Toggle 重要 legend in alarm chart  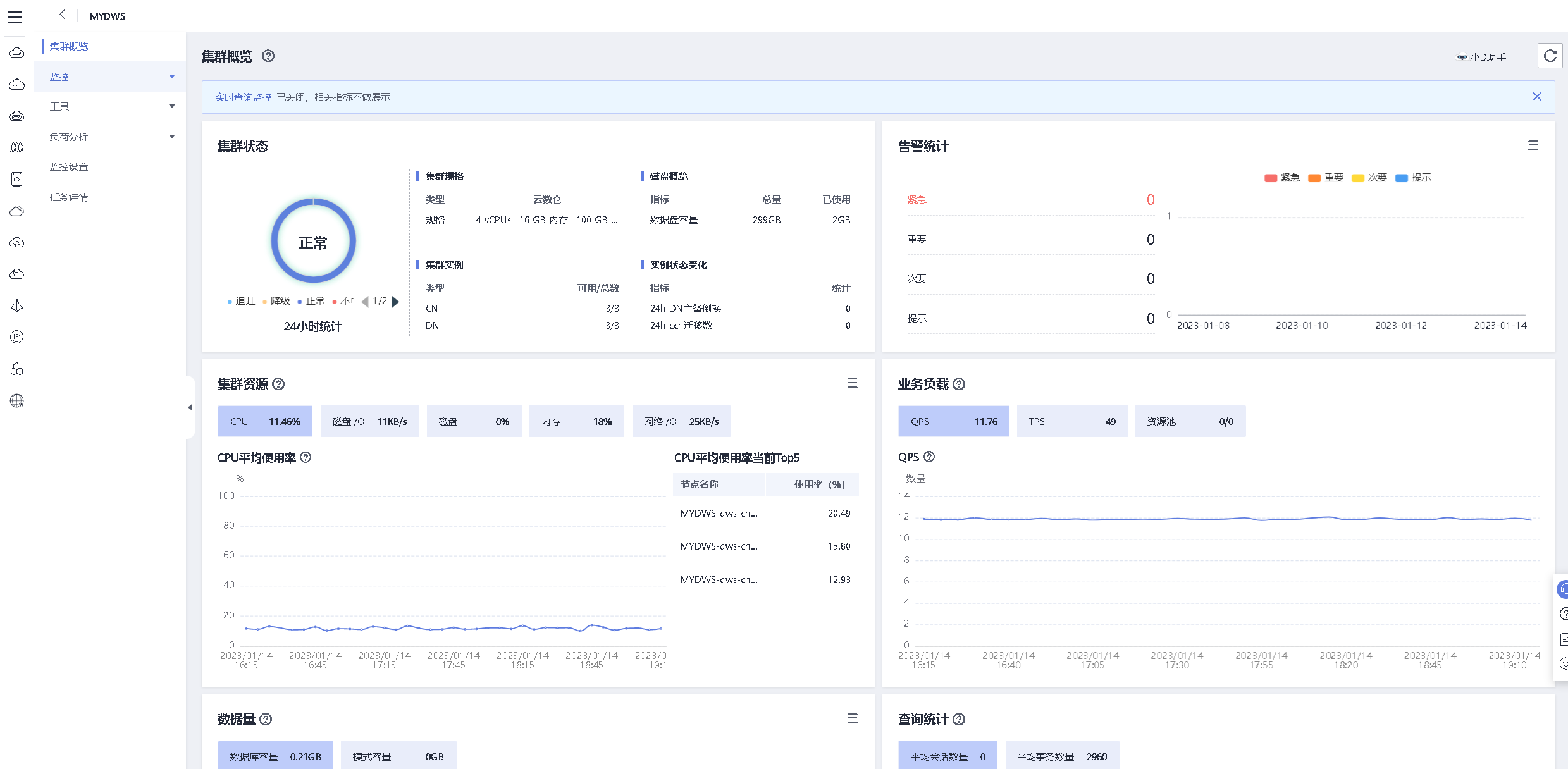(1325, 178)
